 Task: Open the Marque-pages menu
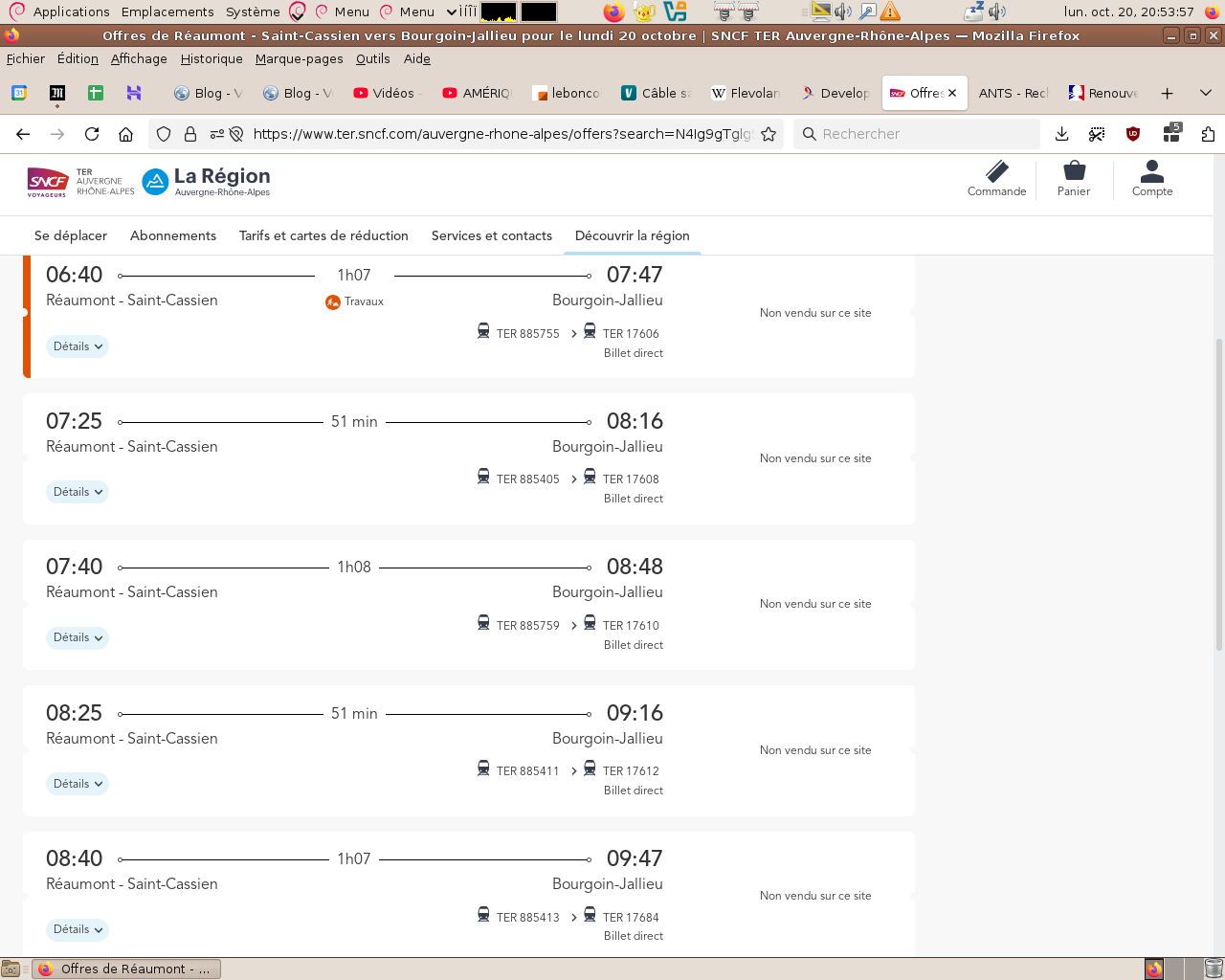(x=299, y=58)
